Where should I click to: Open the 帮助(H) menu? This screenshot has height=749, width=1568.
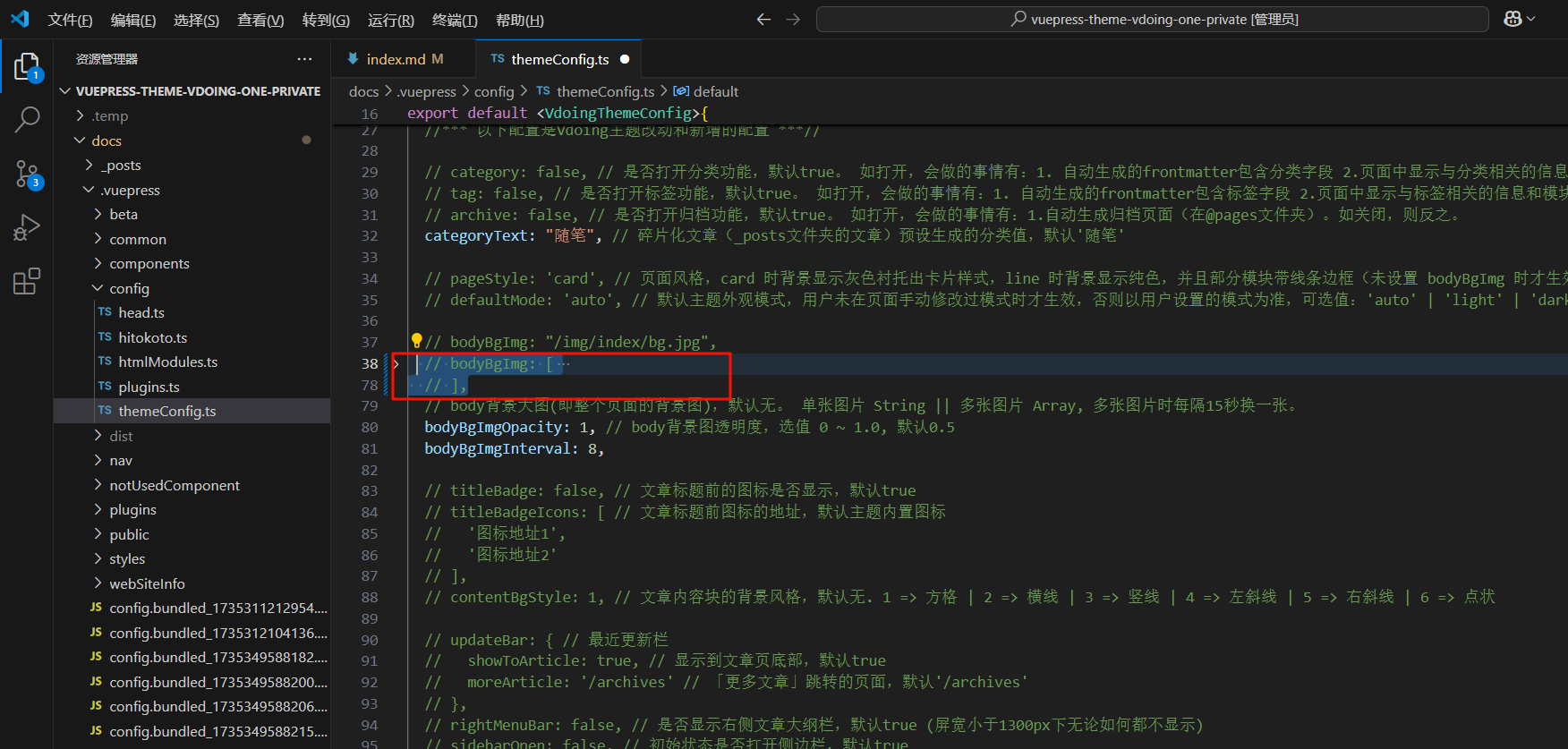(519, 20)
